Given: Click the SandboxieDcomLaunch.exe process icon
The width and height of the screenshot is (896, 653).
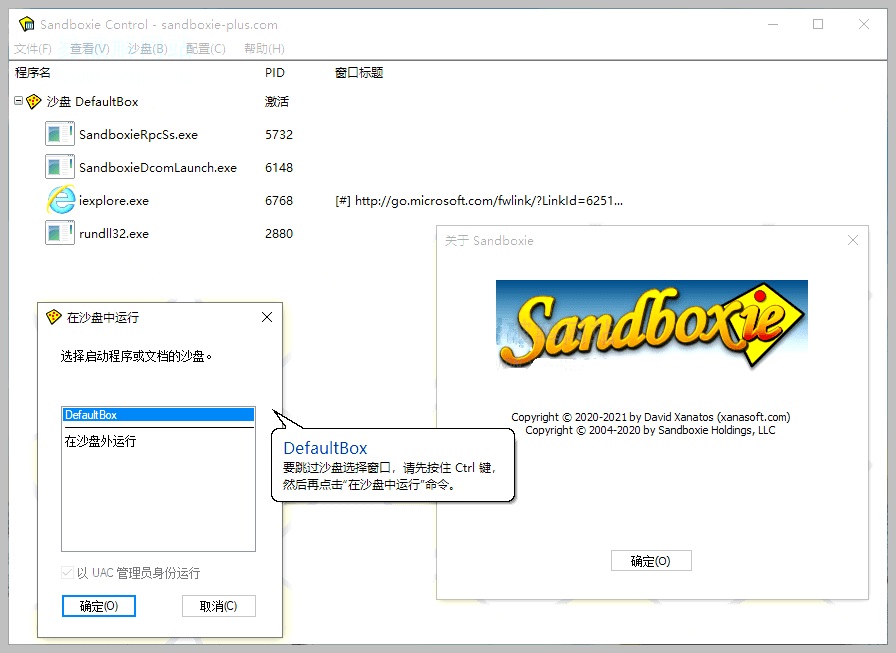Looking at the screenshot, I should [x=60, y=167].
